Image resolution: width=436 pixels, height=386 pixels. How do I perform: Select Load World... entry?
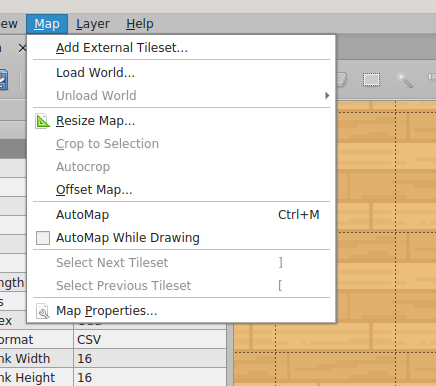click(x=181, y=73)
